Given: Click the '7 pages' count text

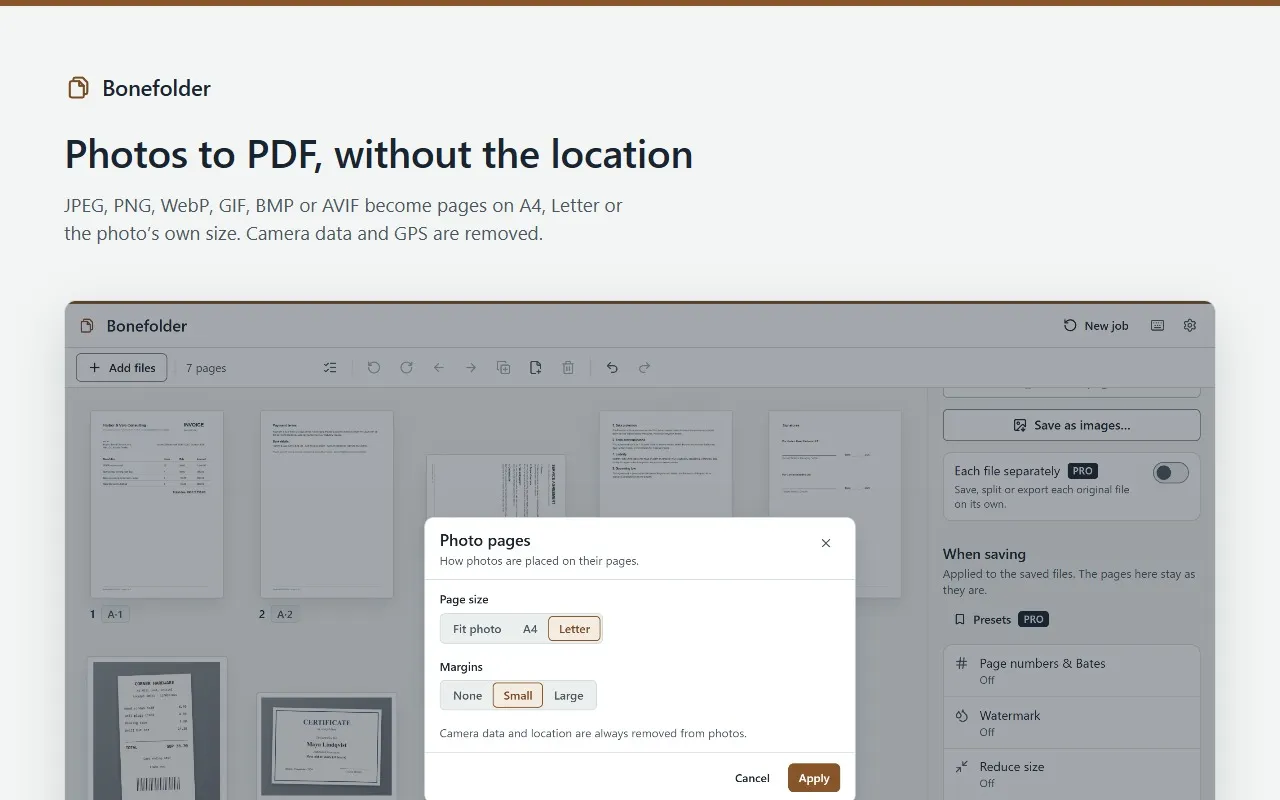Looking at the screenshot, I should click(206, 368).
